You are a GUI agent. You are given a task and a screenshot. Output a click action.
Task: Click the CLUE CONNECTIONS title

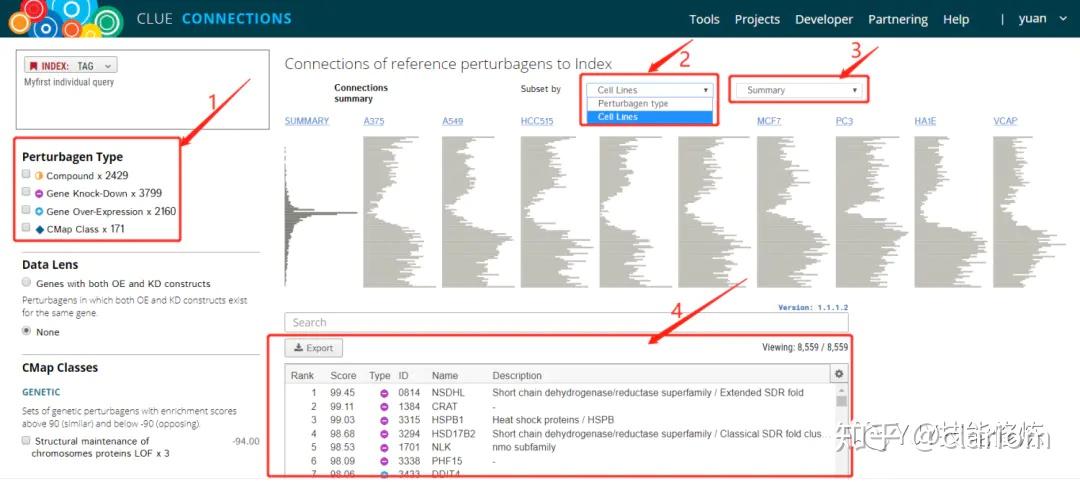point(214,19)
